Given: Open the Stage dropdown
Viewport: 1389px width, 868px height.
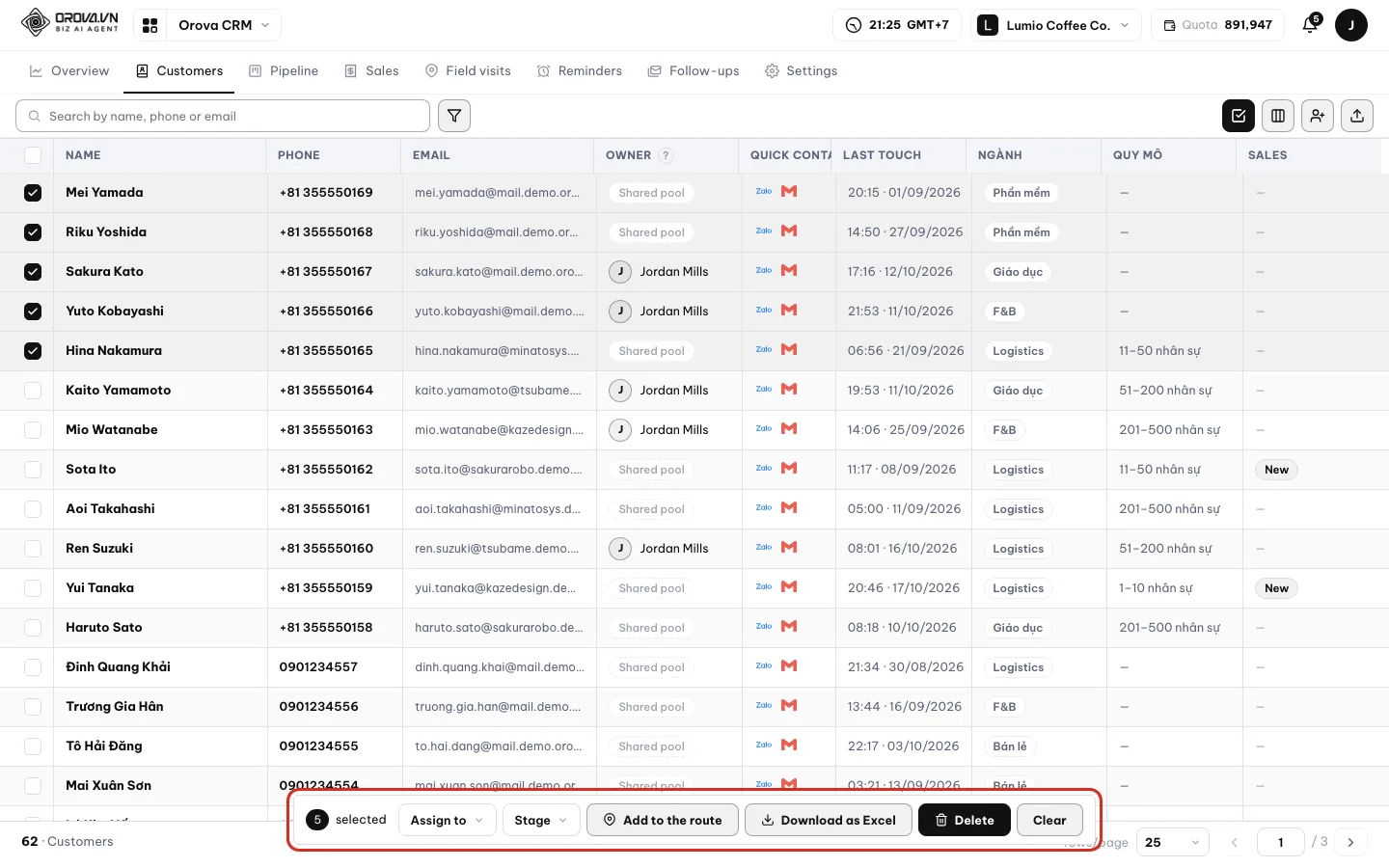Looking at the screenshot, I should point(541,820).
